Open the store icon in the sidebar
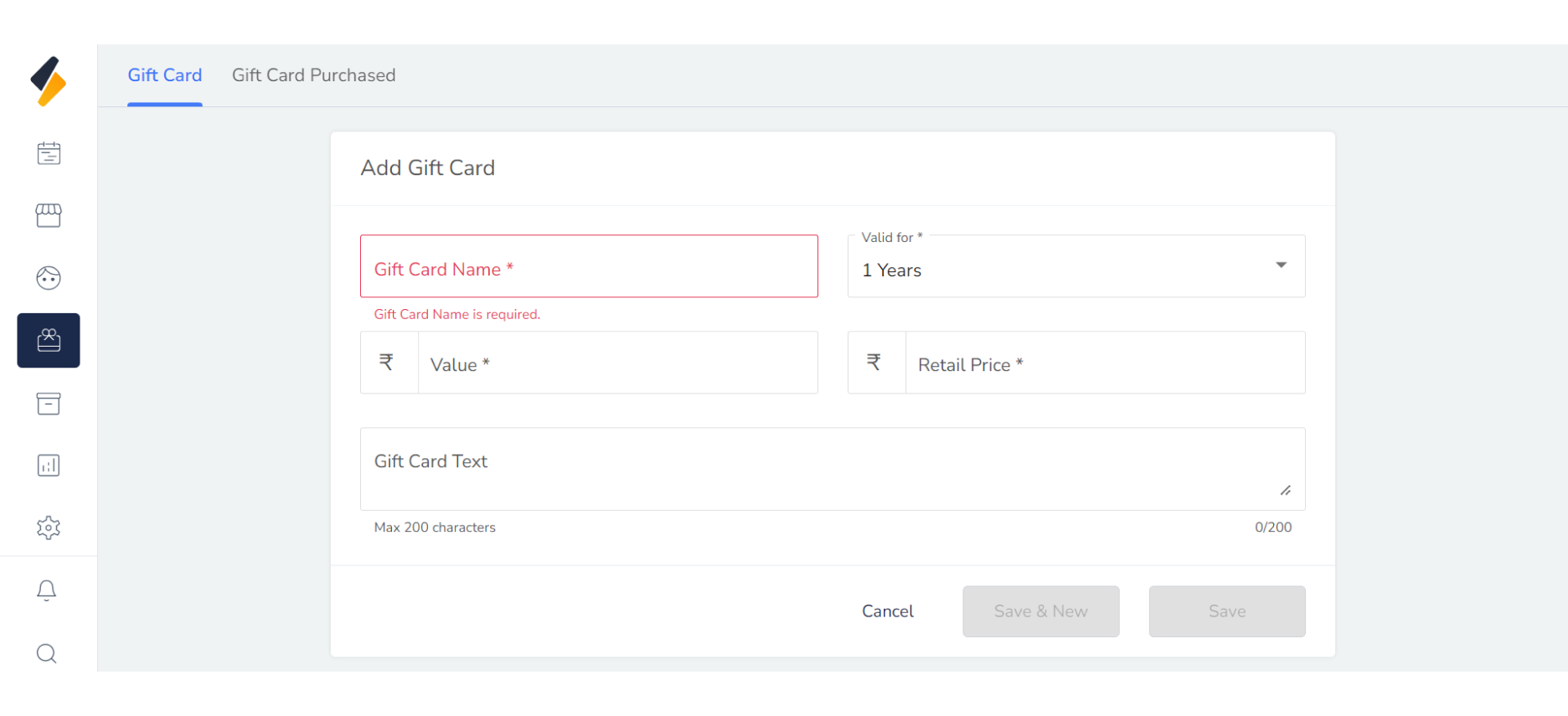 click(49, 216)
